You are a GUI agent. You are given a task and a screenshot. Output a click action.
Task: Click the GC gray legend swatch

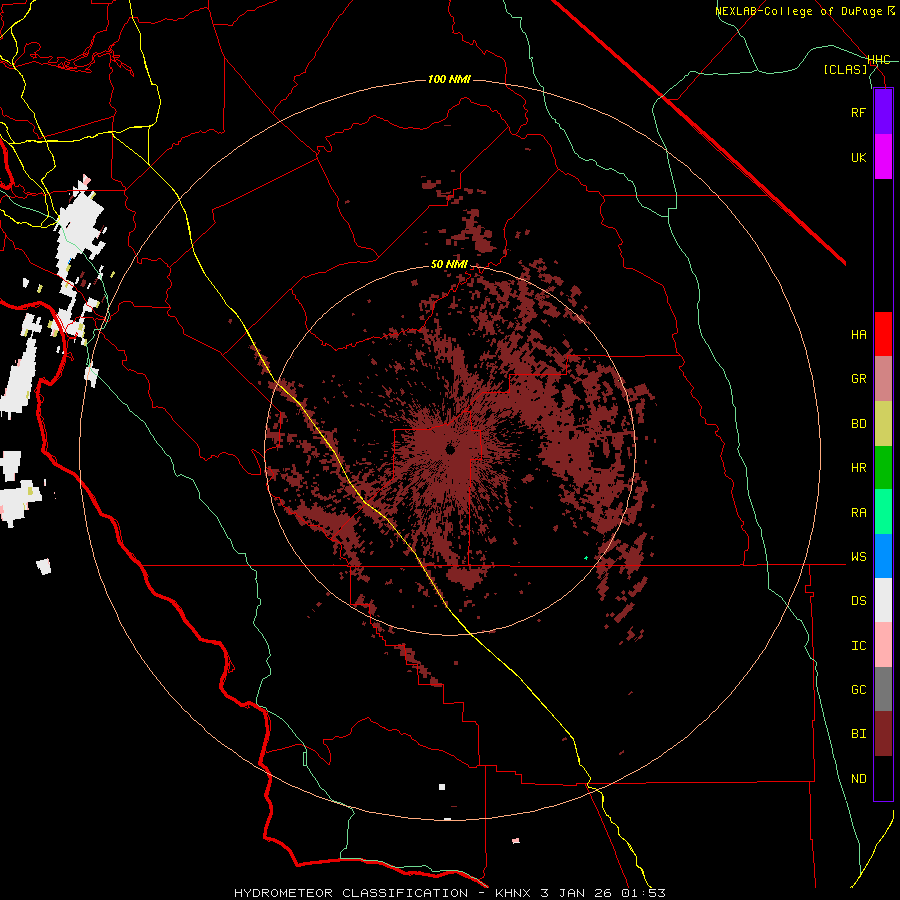coord(883,689)
